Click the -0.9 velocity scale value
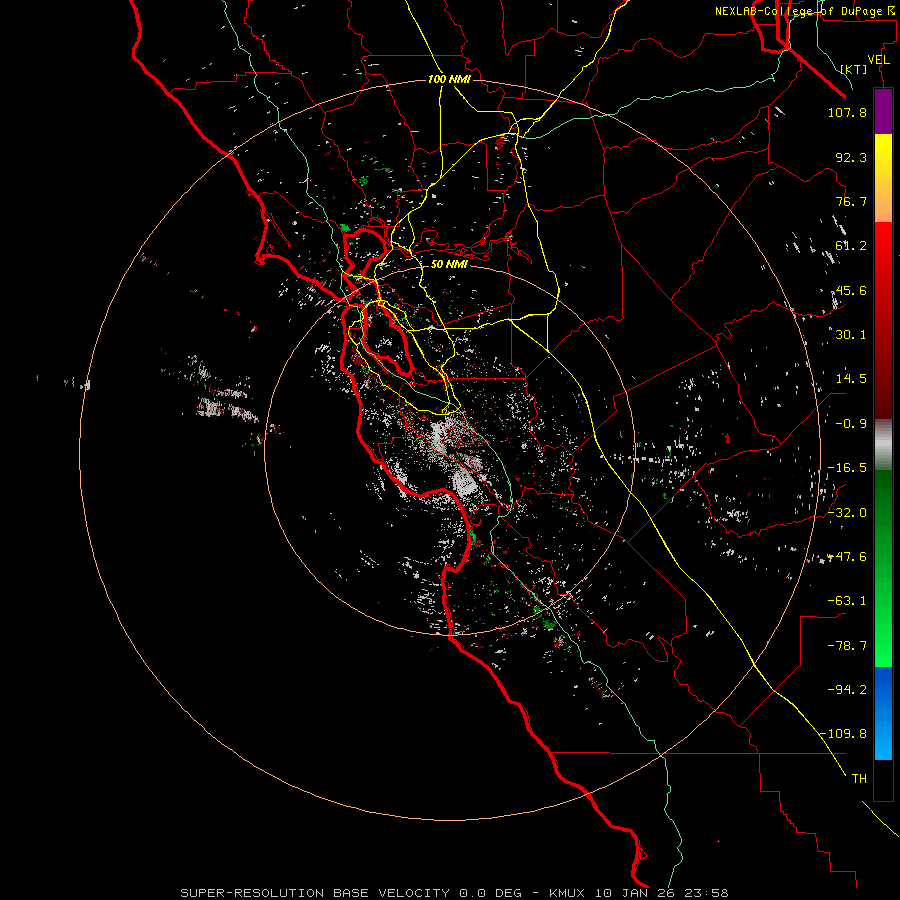This screenshot has height=900, width=900. (851, 424)
